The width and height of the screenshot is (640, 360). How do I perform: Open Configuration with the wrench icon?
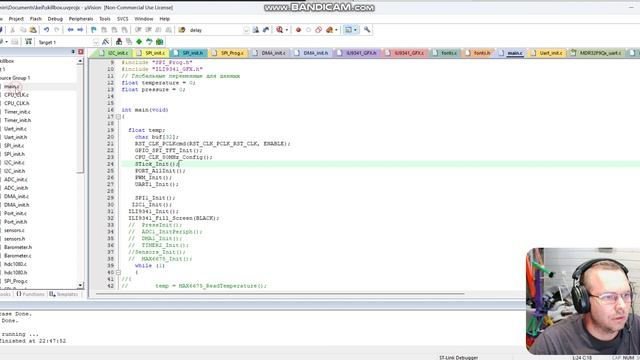pos(367,30)
